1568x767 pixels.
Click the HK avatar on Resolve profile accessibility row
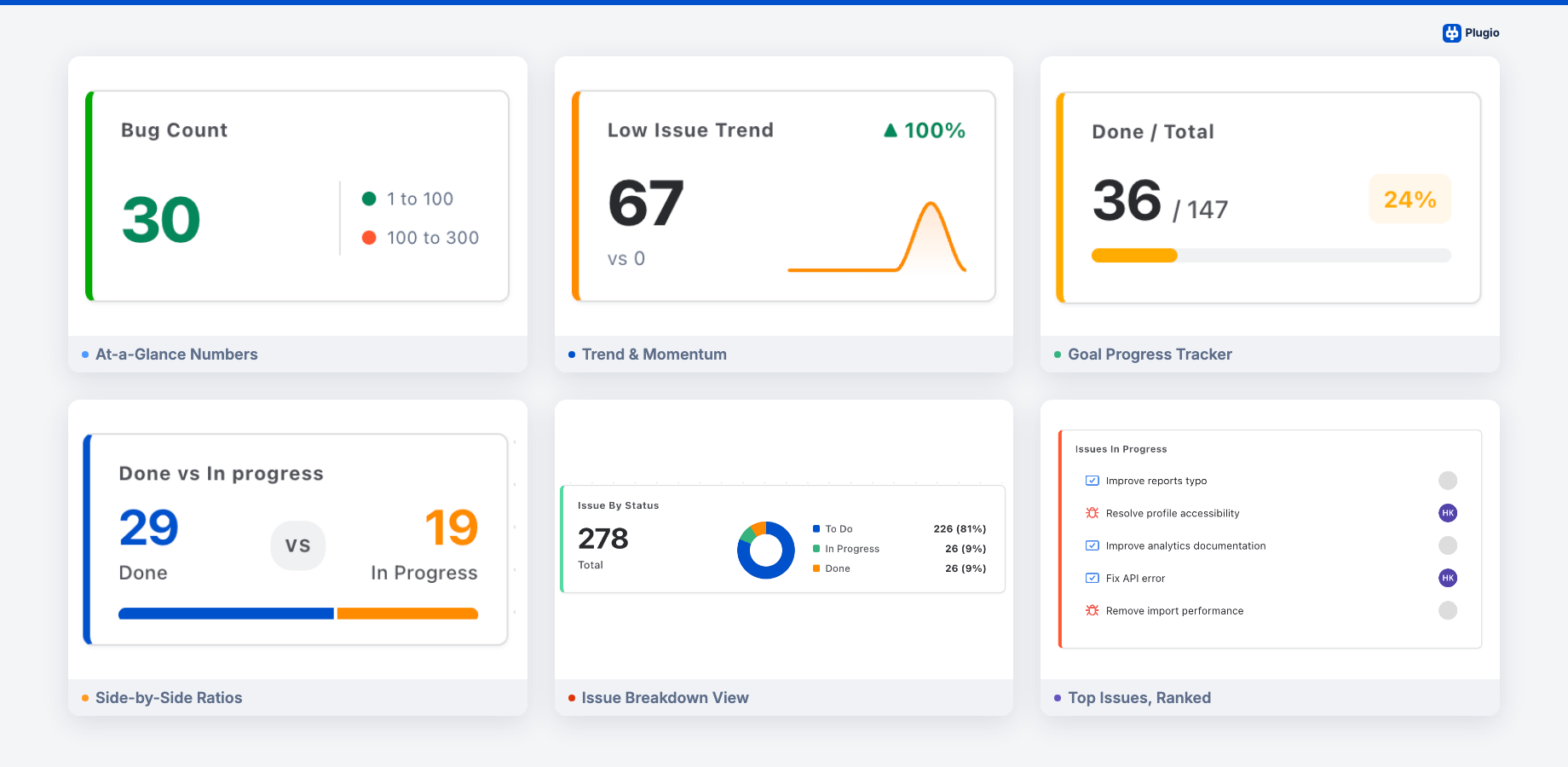[1447, 513]
